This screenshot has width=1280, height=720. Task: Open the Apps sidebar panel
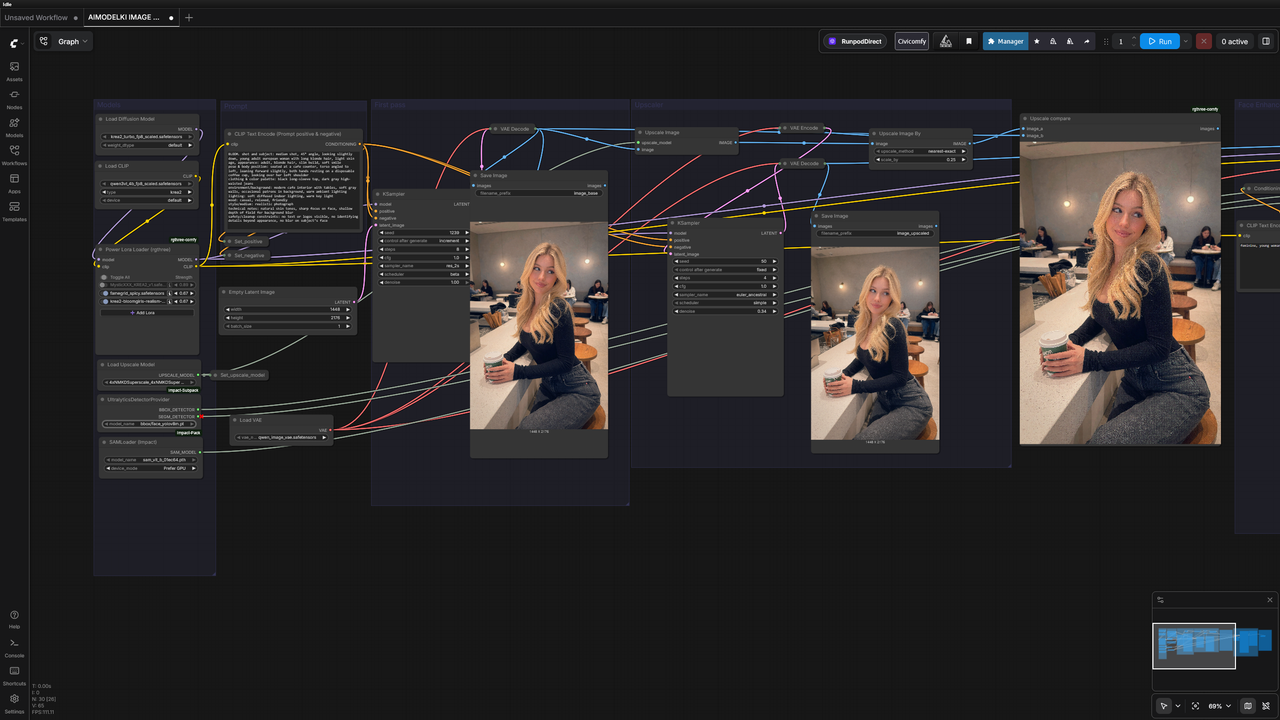pyautogui.click(x=14, y=182)
